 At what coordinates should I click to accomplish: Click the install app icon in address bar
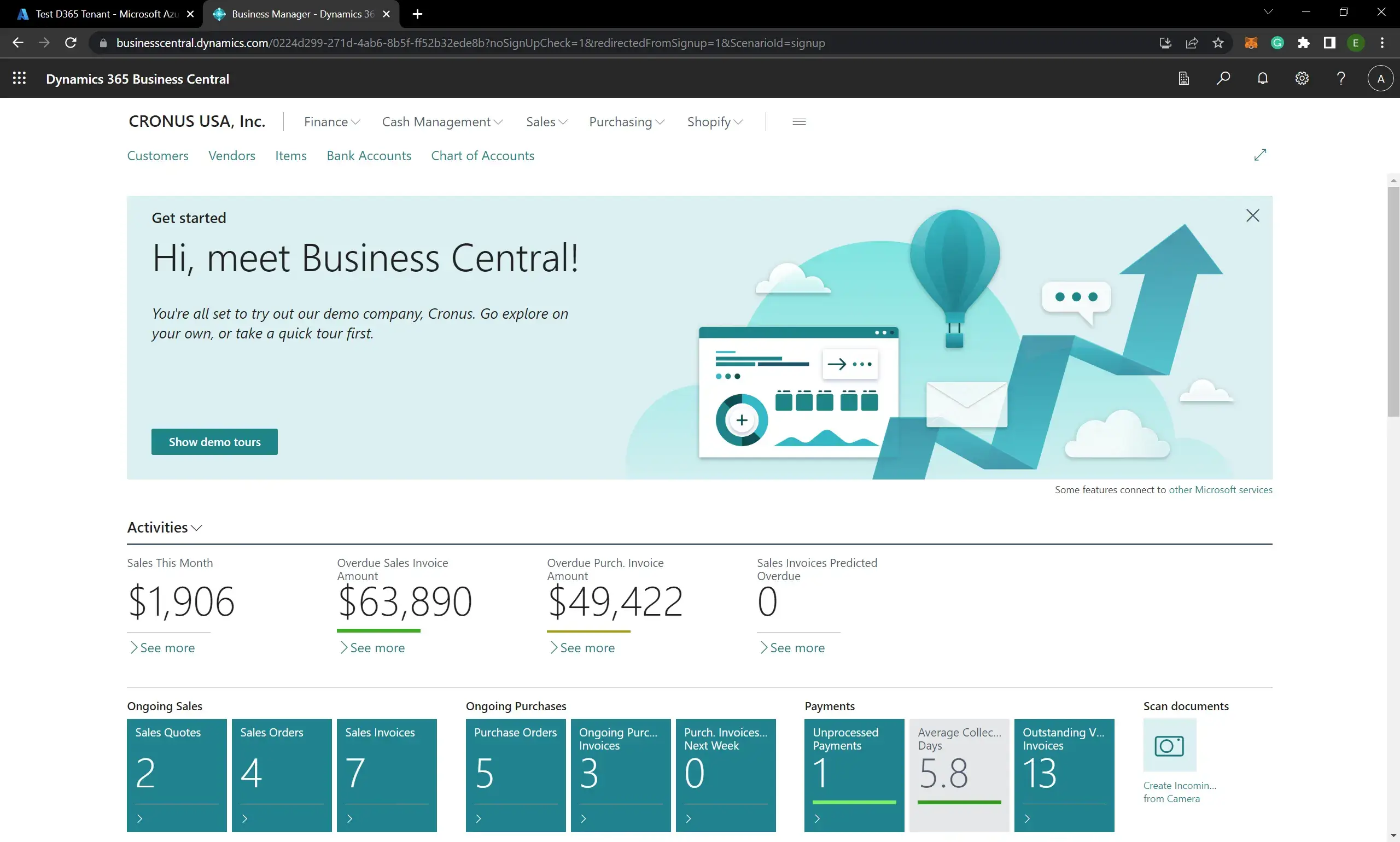coord(1165,43)
